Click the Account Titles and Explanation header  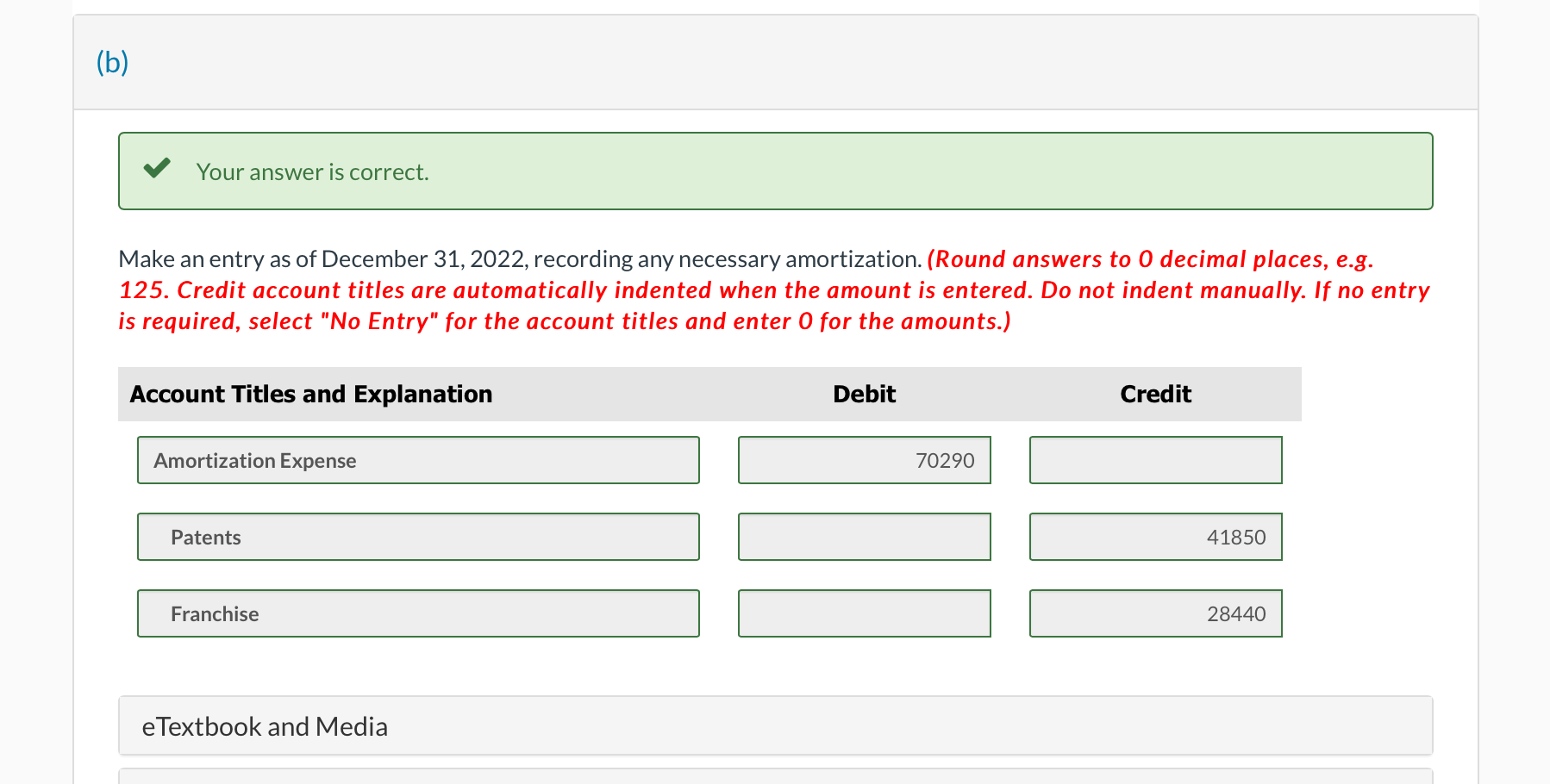click(x=311, y=394)
